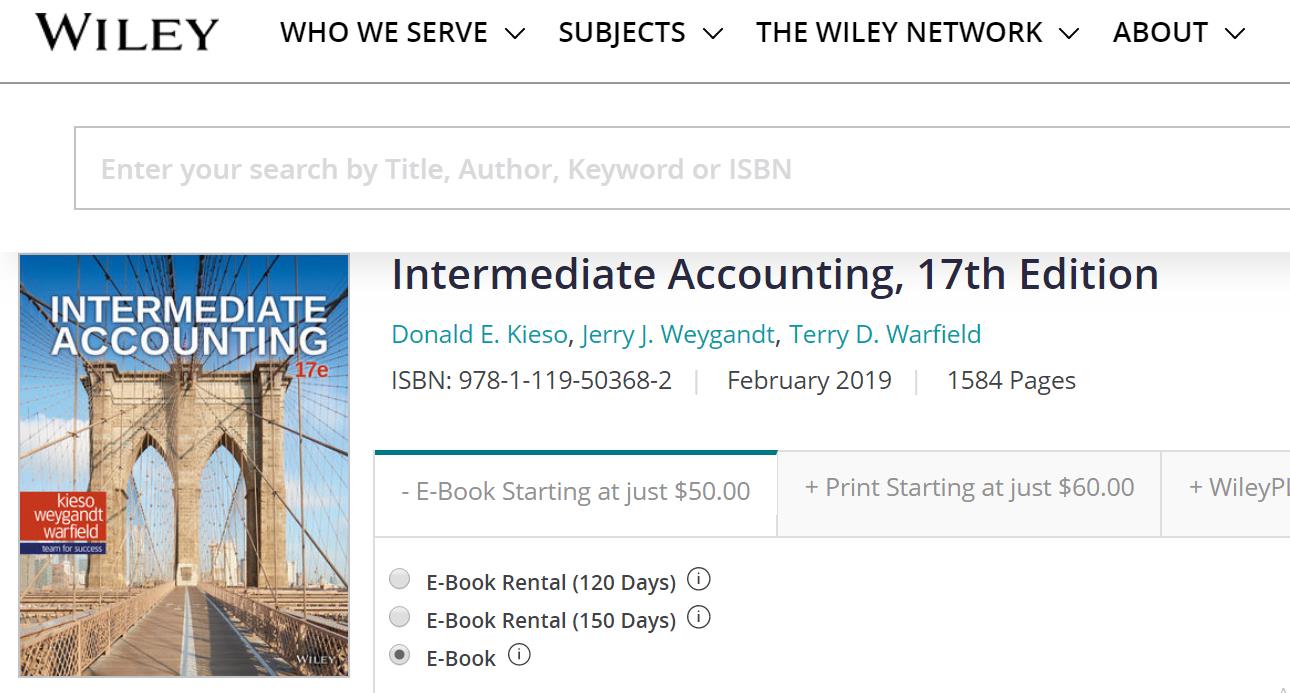Open info tooltip for E-Book Rental 150 Days
The width and height of the screenshot is (1290, 693).
click(700, 618)
